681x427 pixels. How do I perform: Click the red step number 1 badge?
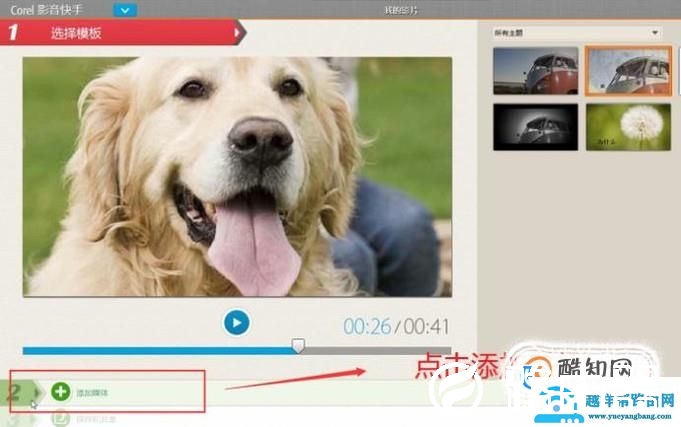pos(14,33)
